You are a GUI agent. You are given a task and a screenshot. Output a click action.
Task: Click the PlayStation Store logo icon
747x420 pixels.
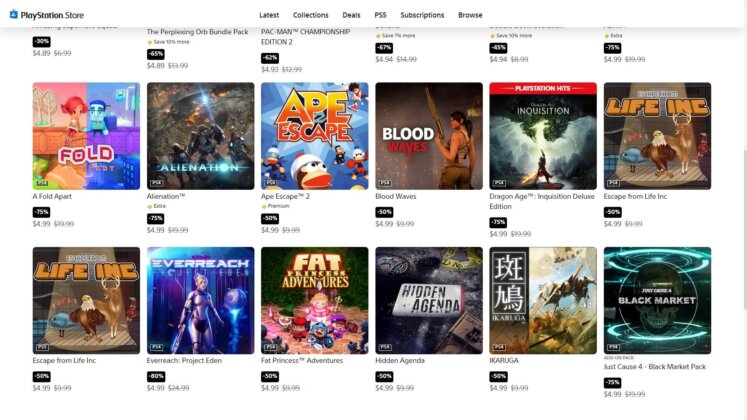pos(14,14)
